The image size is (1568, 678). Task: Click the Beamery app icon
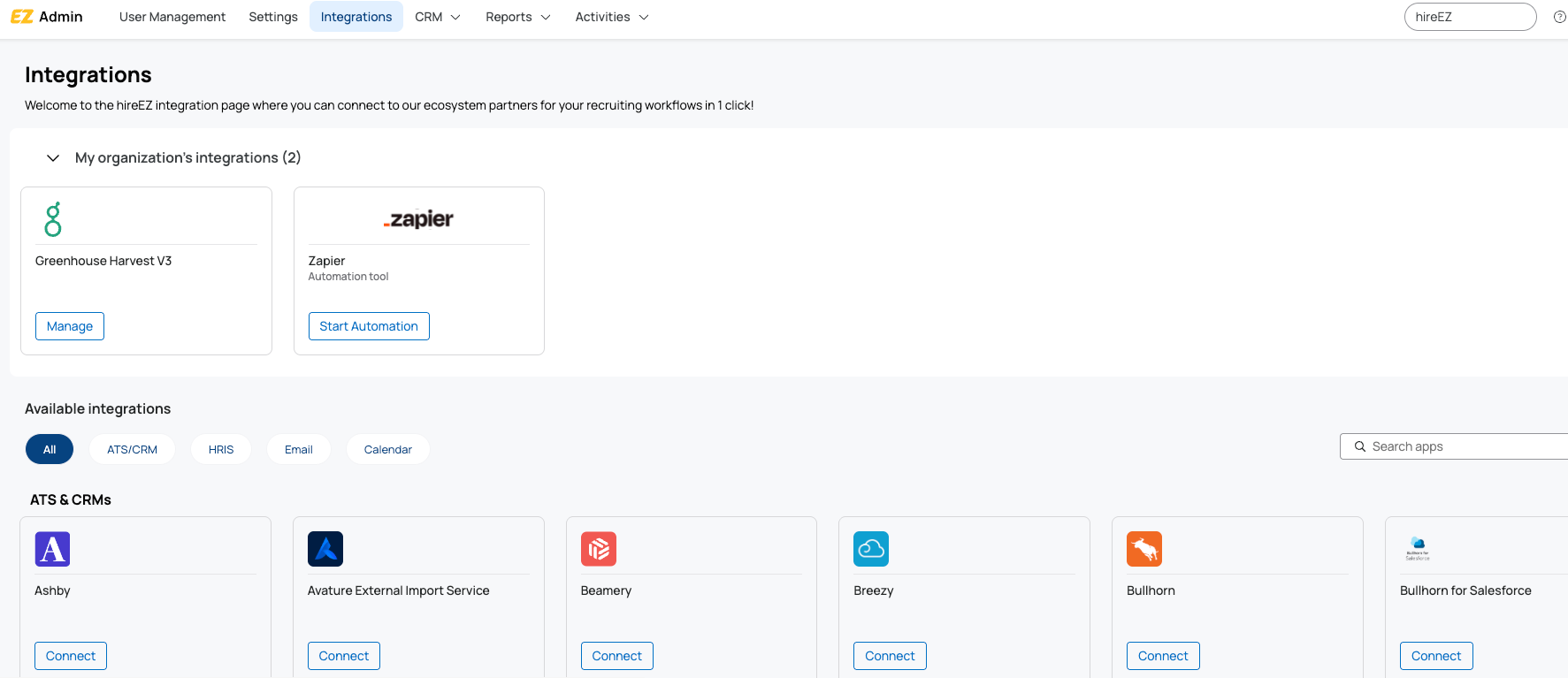(x=599, y=549)
